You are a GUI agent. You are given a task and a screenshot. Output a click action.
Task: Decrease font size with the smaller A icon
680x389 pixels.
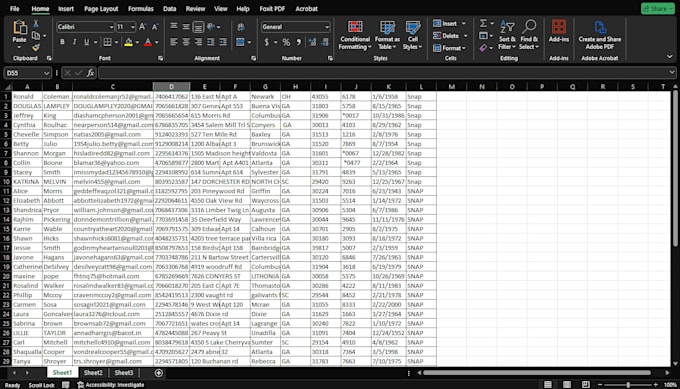[x=155, y=27]
